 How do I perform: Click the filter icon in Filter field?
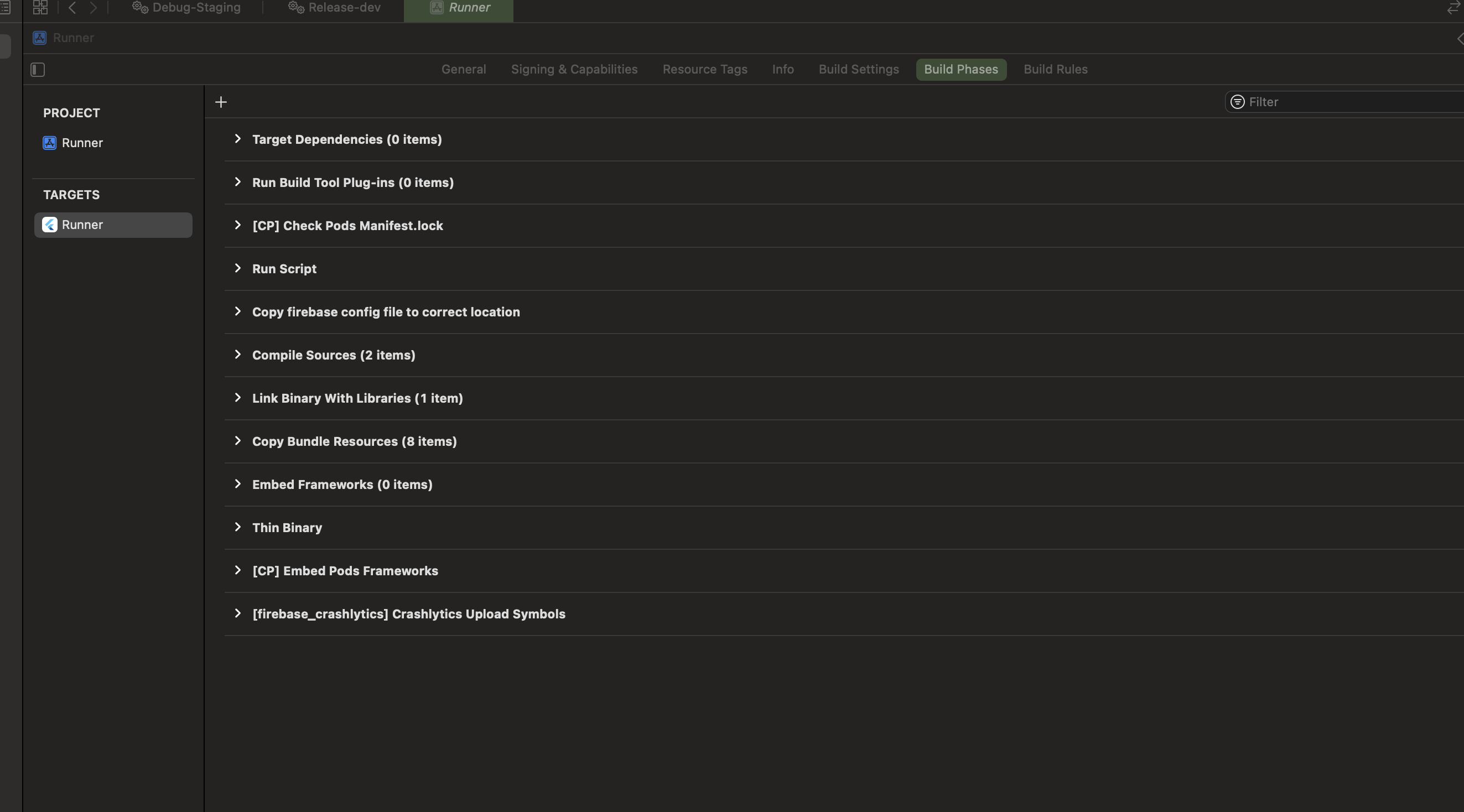(x=1237, y=102)
